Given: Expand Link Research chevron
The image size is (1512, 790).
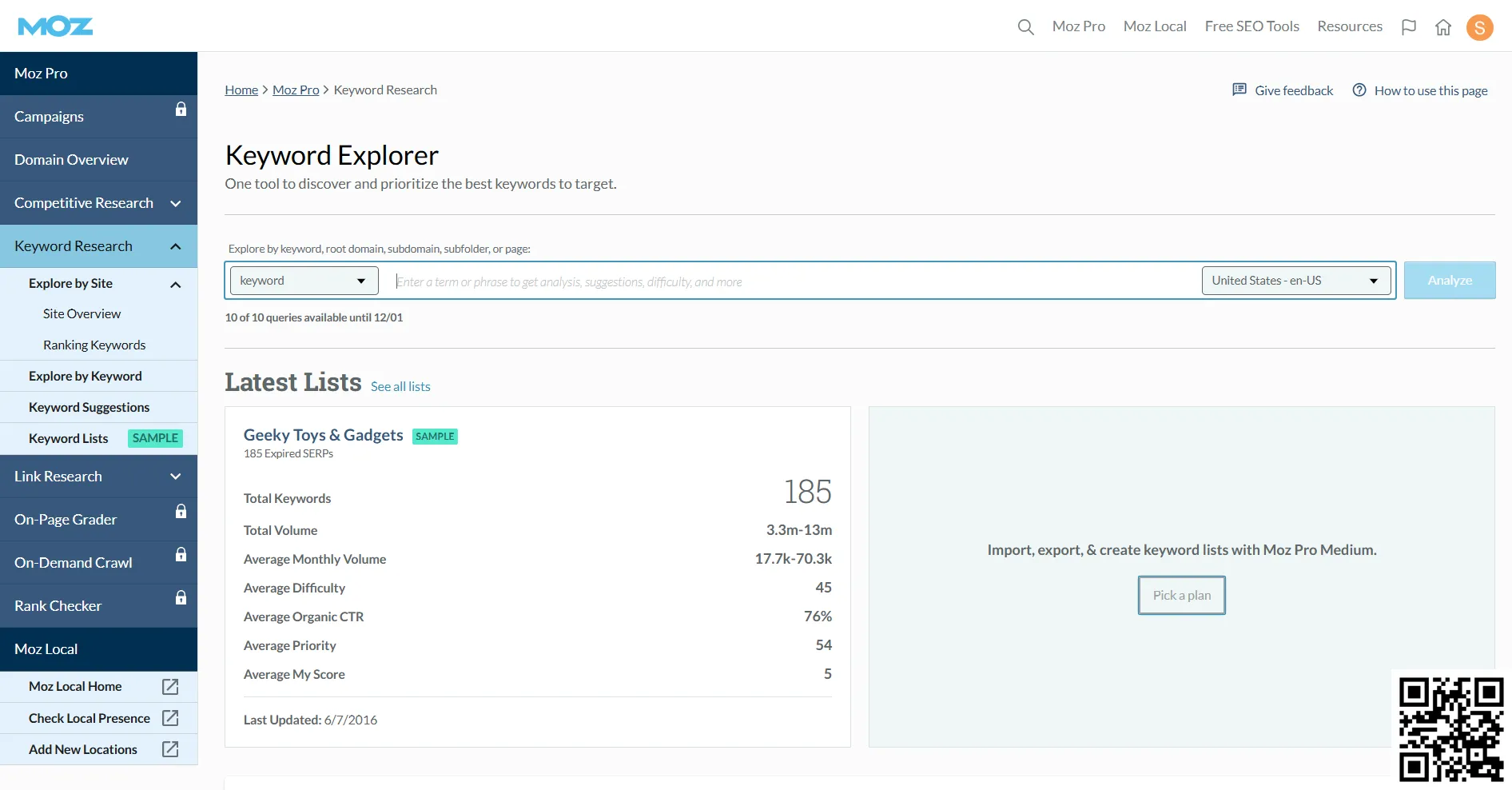Looking at the screenshot, I should (x=176, y=477).
